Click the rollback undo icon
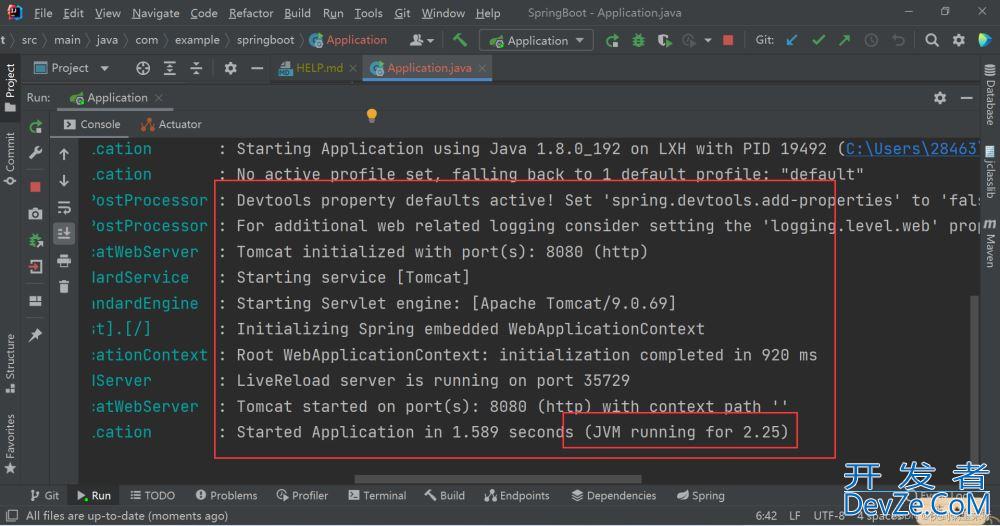The width and height of the screenshot is (1000, 526). [898, 41]
